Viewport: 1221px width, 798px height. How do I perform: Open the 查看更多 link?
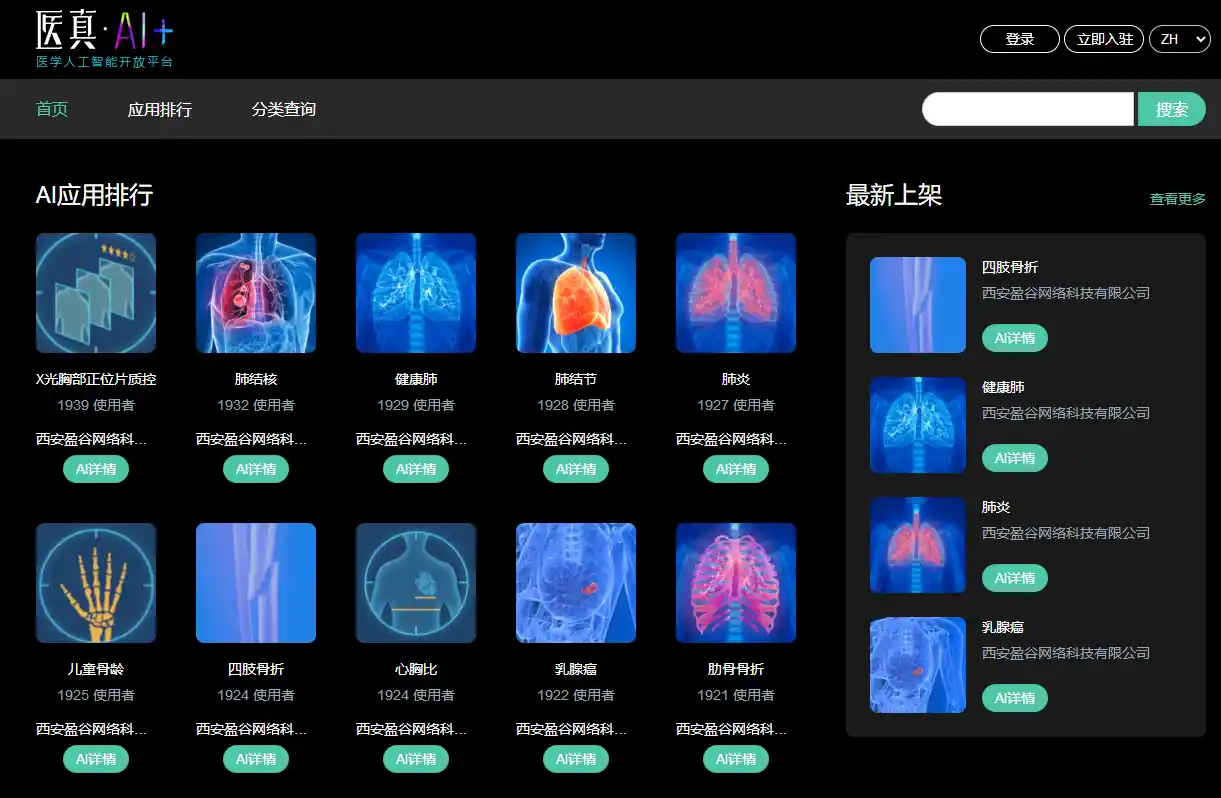coord(1177,198)
